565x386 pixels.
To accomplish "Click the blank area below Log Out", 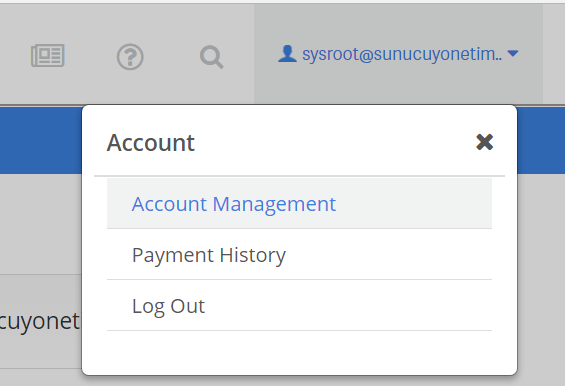I will click(299, 351).
